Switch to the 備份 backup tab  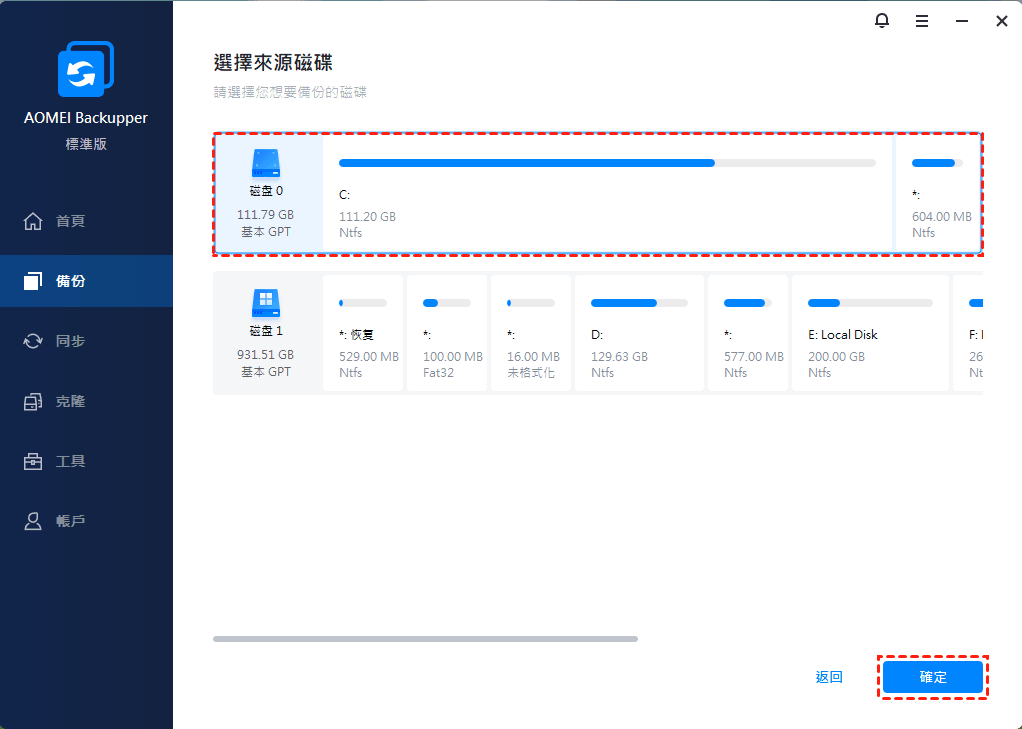tap(86, 281)
